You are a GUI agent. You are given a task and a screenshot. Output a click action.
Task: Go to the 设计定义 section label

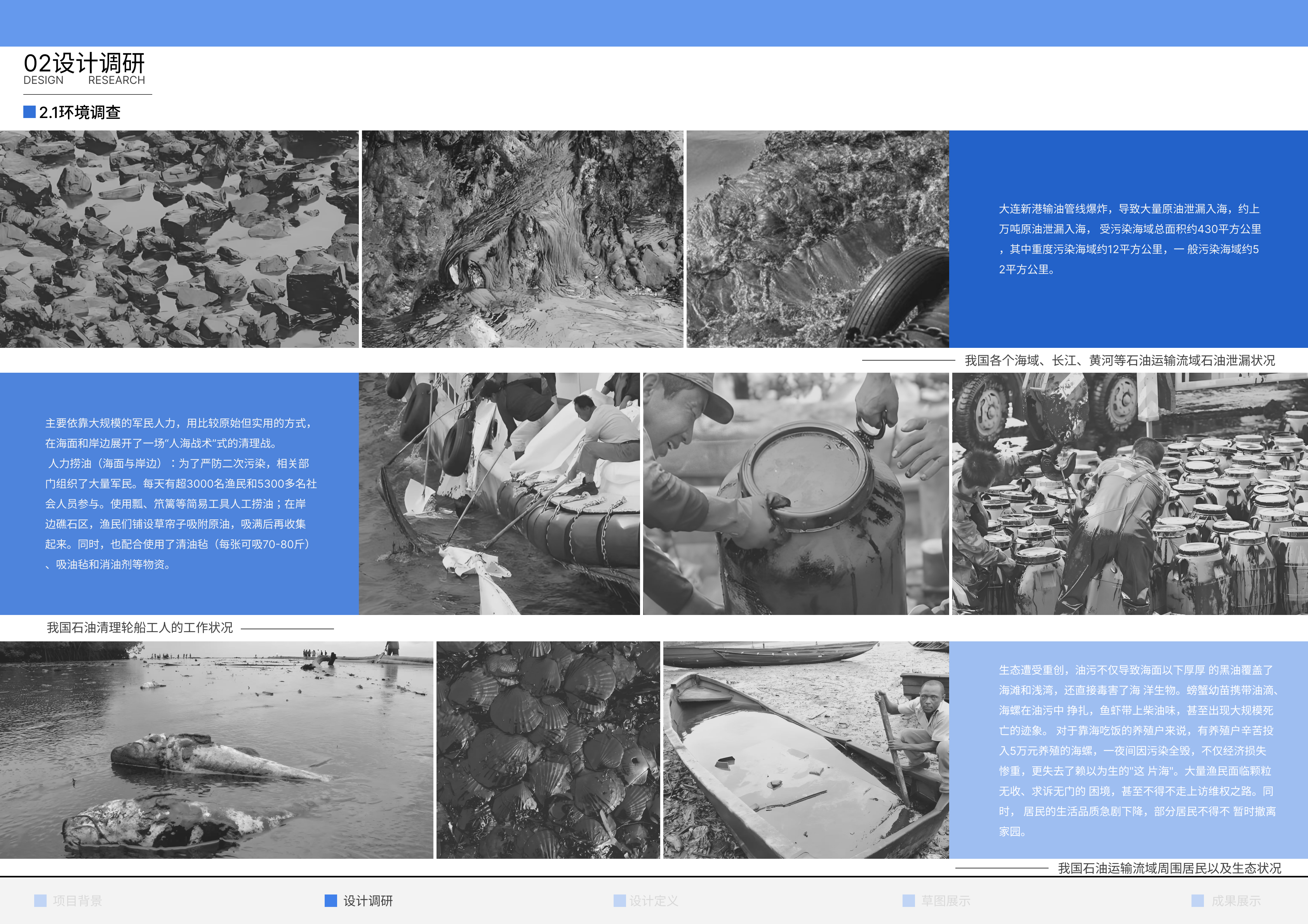[654, 901]
